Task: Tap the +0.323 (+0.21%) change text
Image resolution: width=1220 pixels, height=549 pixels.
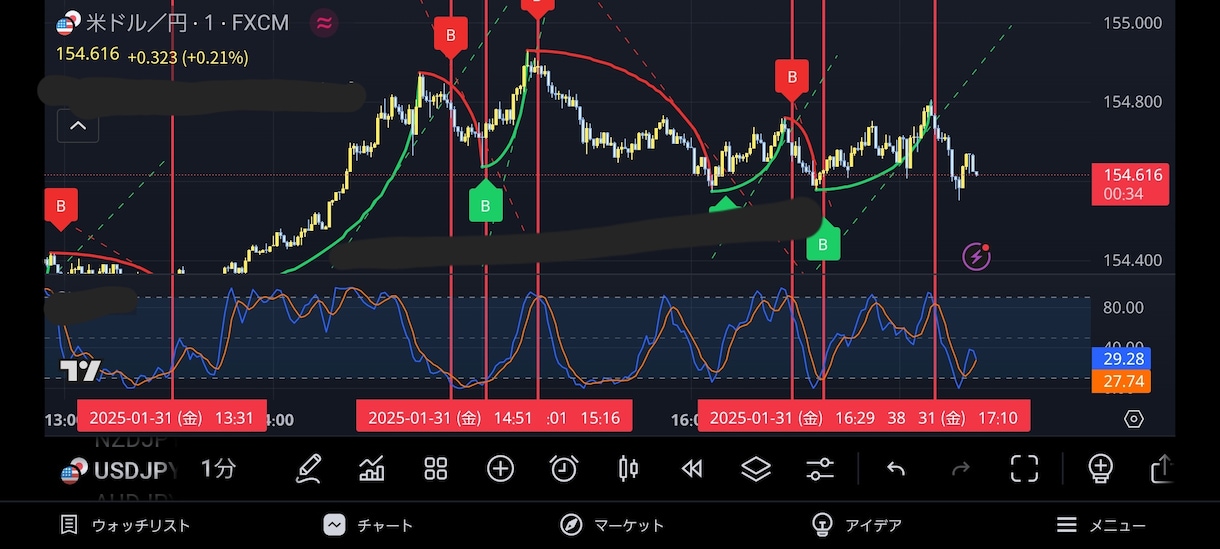Action: [x=187, y=57]
